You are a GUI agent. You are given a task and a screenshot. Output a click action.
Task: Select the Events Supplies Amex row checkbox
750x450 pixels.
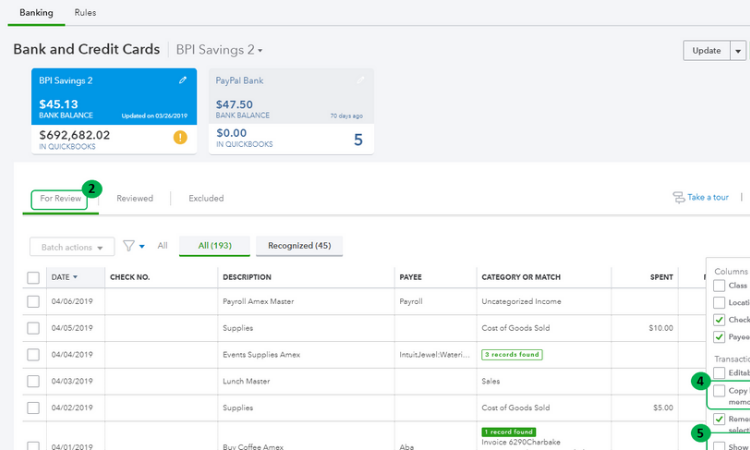(x=33, y=355)
